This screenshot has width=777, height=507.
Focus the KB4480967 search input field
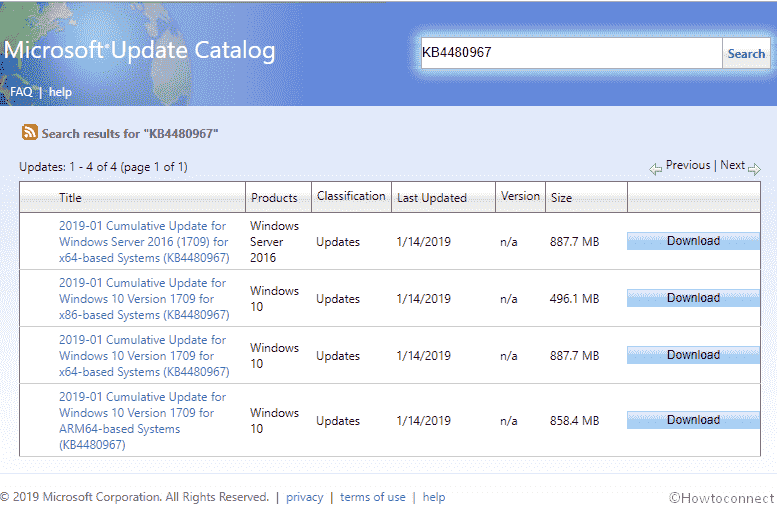(571, 53)
